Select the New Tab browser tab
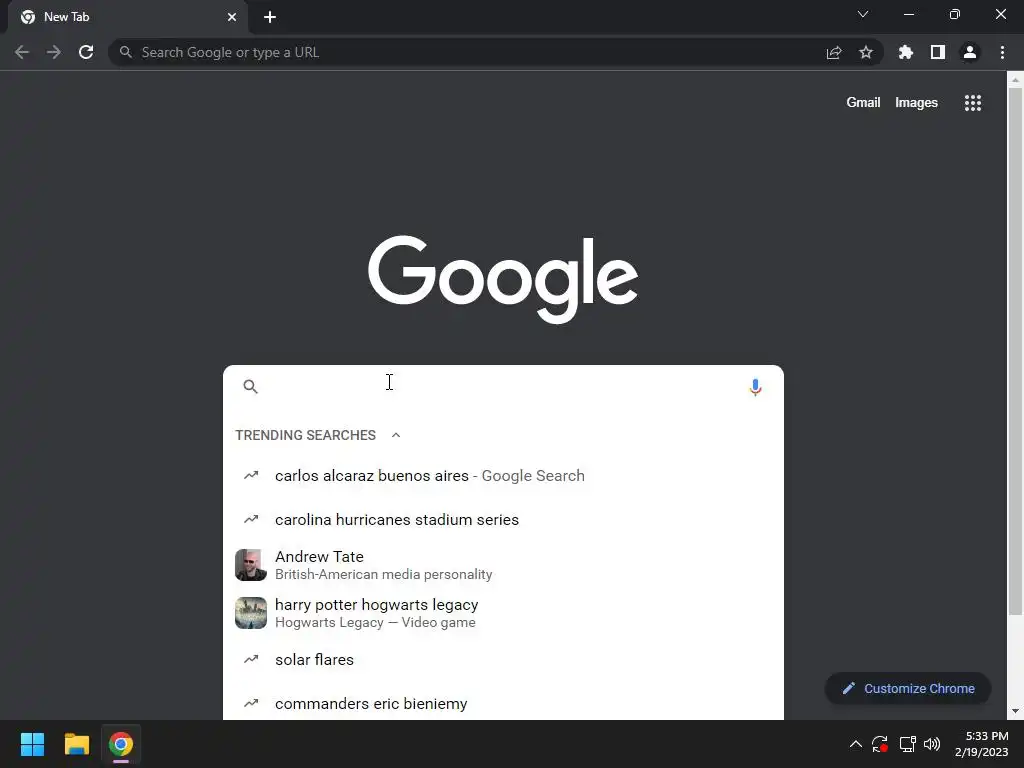Image resolution: width=1024 pixels, height=768 pixels. pos(127,17)
